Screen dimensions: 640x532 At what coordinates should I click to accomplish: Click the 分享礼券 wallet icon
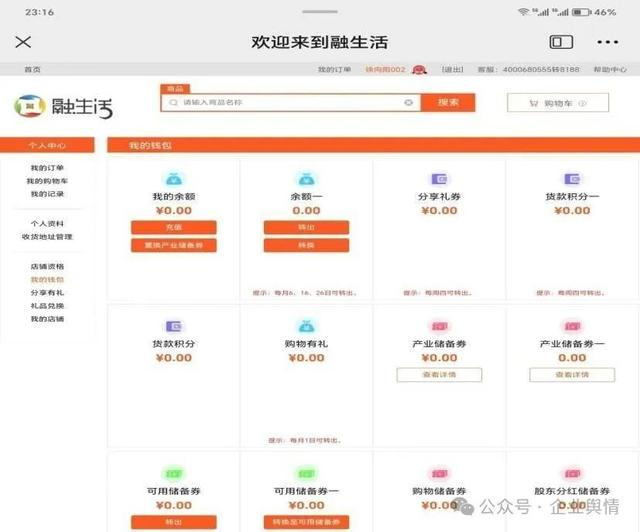439,179
